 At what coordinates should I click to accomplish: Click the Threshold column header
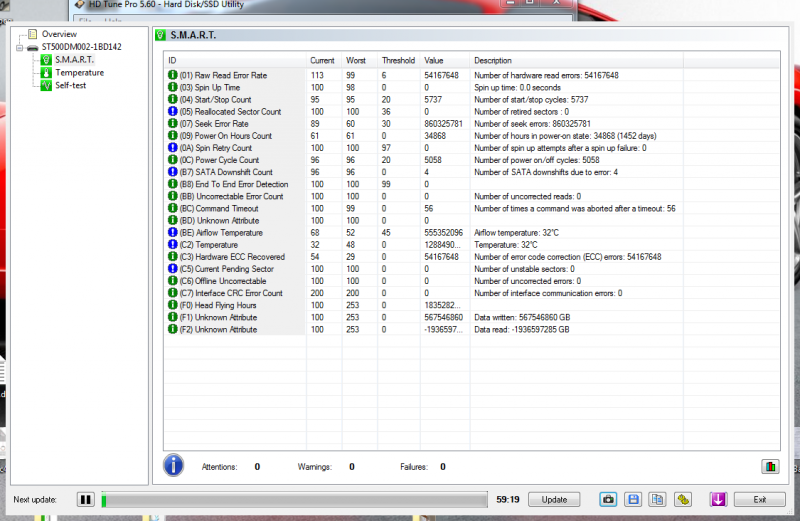click(x=399, y=60)
